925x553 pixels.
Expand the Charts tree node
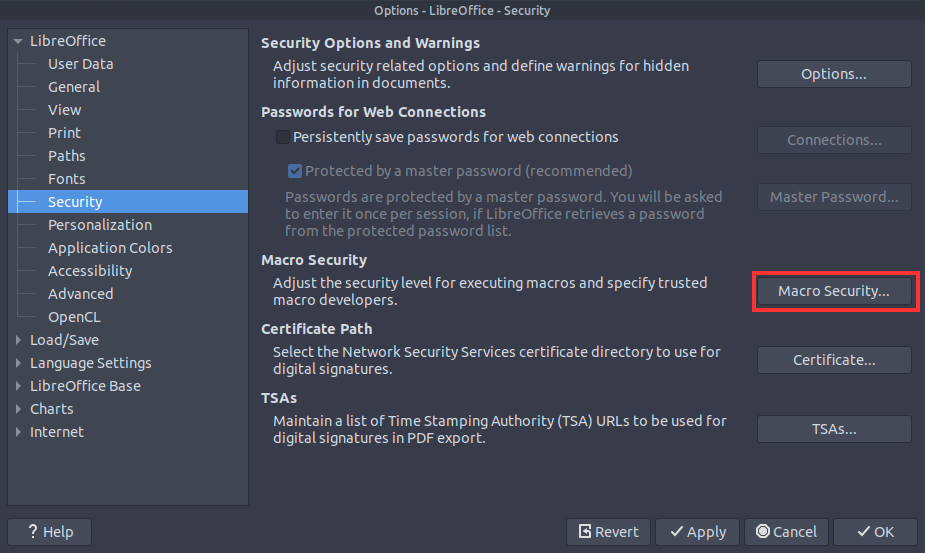tap(18, 409)
